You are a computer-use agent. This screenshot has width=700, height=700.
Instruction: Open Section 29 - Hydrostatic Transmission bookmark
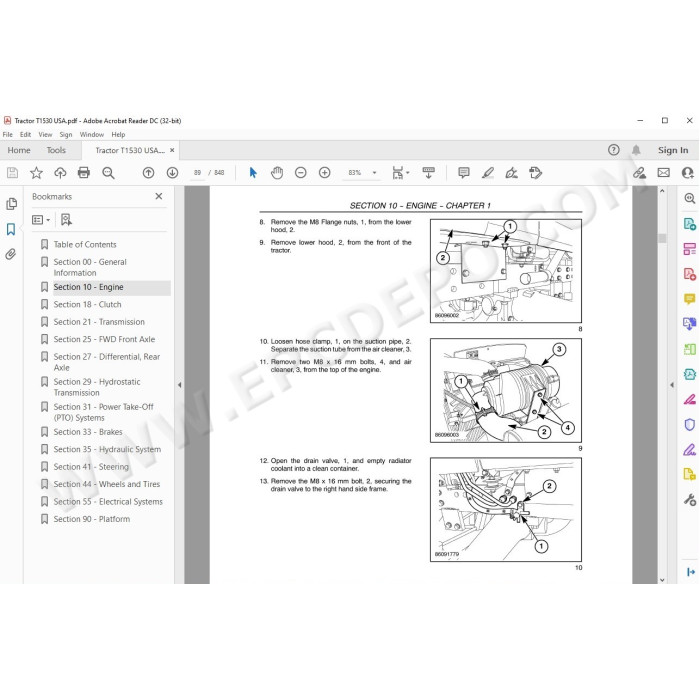click(x=97, y=388)
